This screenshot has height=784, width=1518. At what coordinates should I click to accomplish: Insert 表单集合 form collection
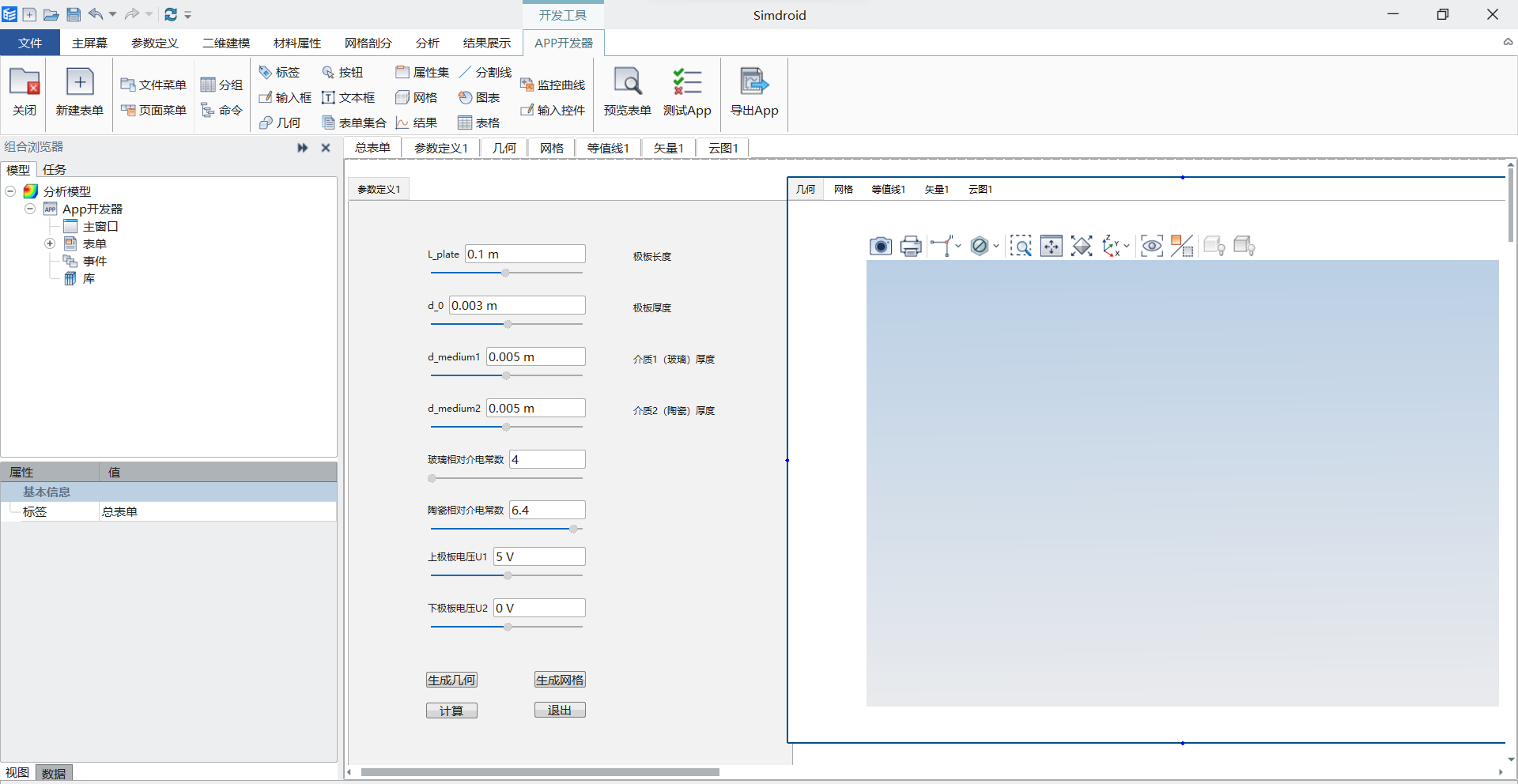354,122
